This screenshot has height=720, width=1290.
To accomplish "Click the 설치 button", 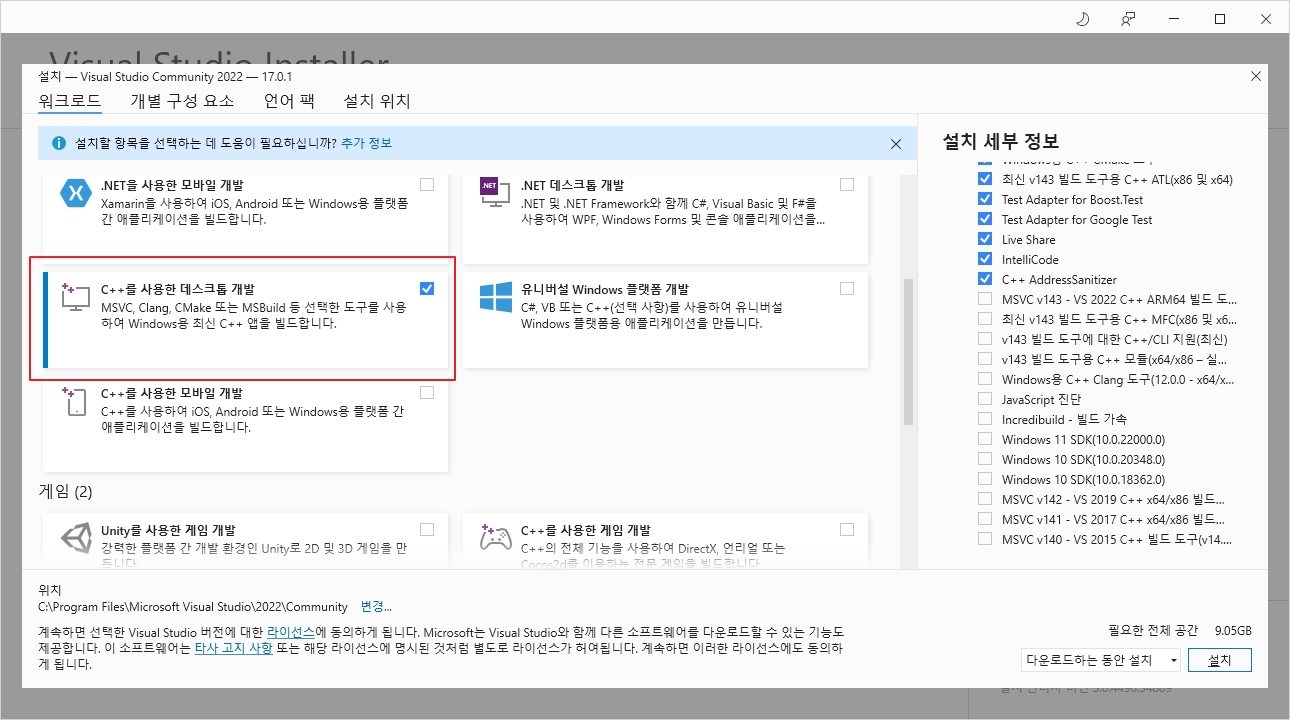I will (x=1220, y=660).
